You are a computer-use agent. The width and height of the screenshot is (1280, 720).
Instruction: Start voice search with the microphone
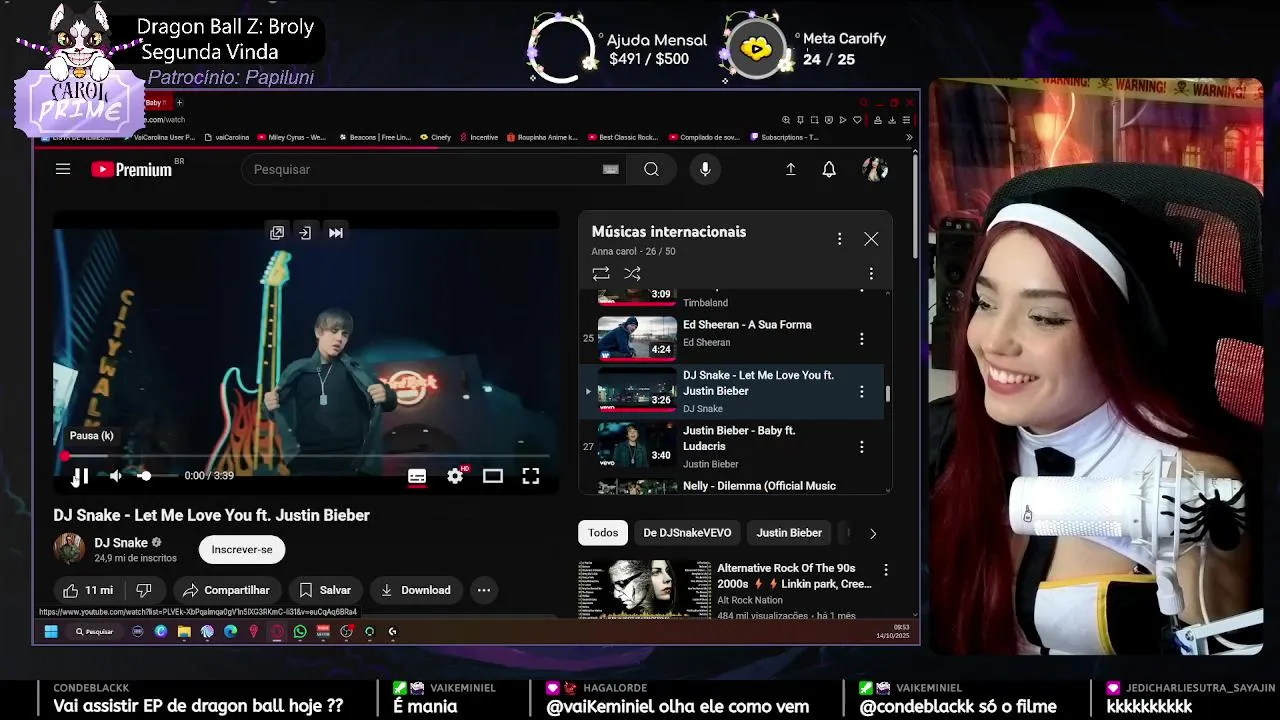705,169
